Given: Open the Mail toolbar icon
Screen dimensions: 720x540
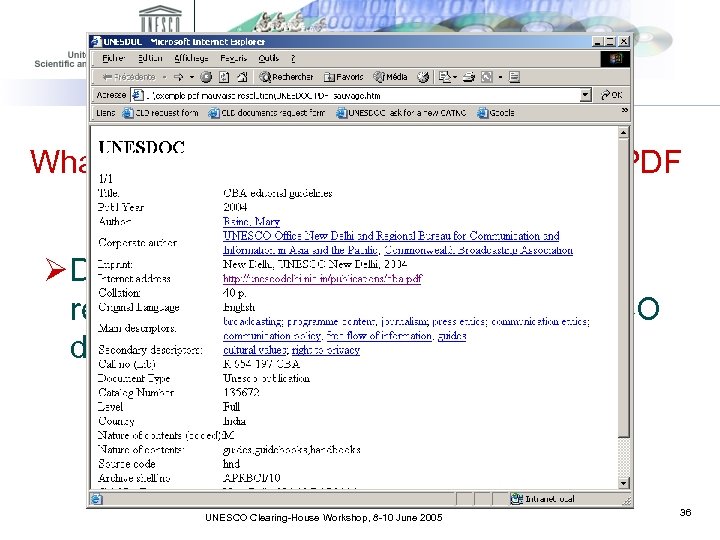Looking at the screenshot, I should click(444, 77).
